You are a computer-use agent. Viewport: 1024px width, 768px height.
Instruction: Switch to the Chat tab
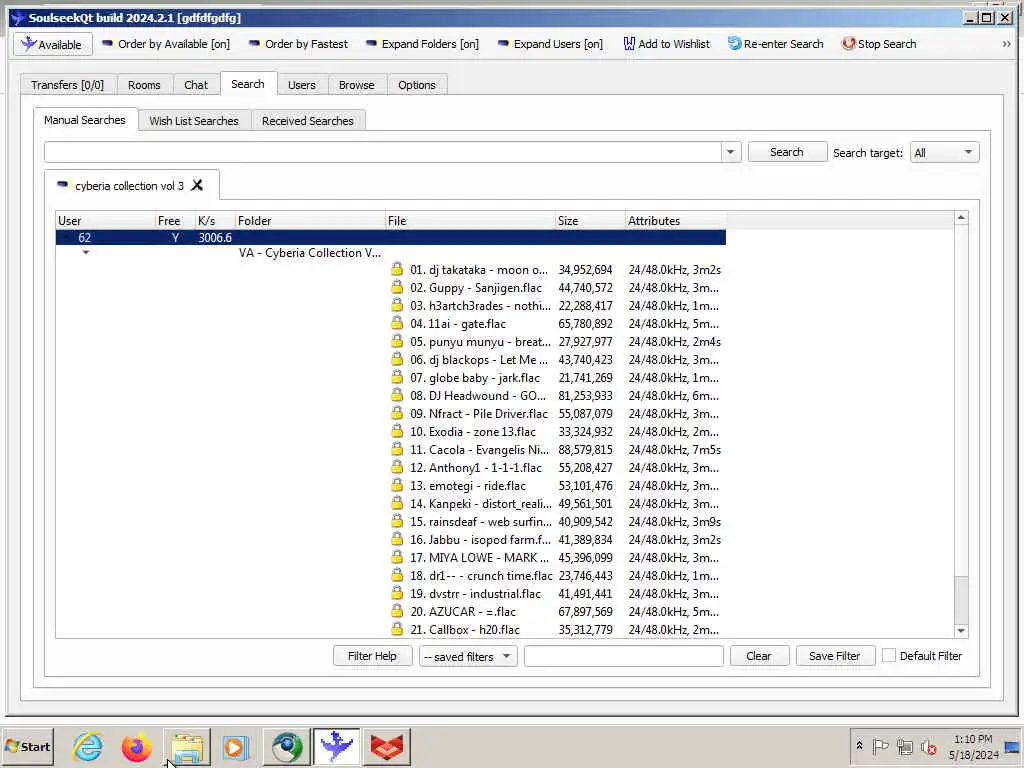click(195, 85)
